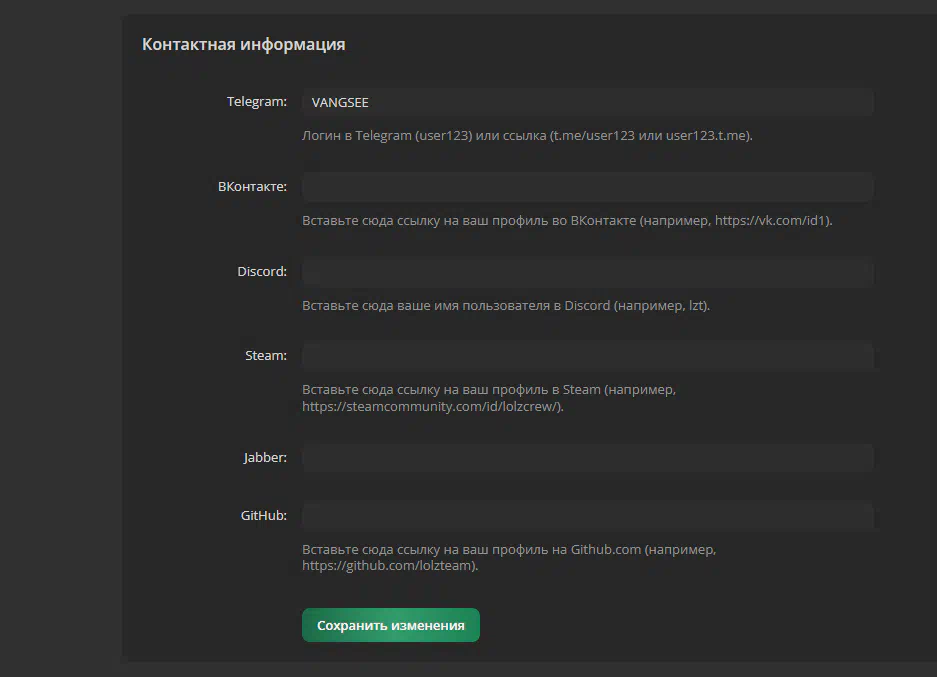
Task: Click the Контактная информация heading
Action: click(x=244, y=45)
